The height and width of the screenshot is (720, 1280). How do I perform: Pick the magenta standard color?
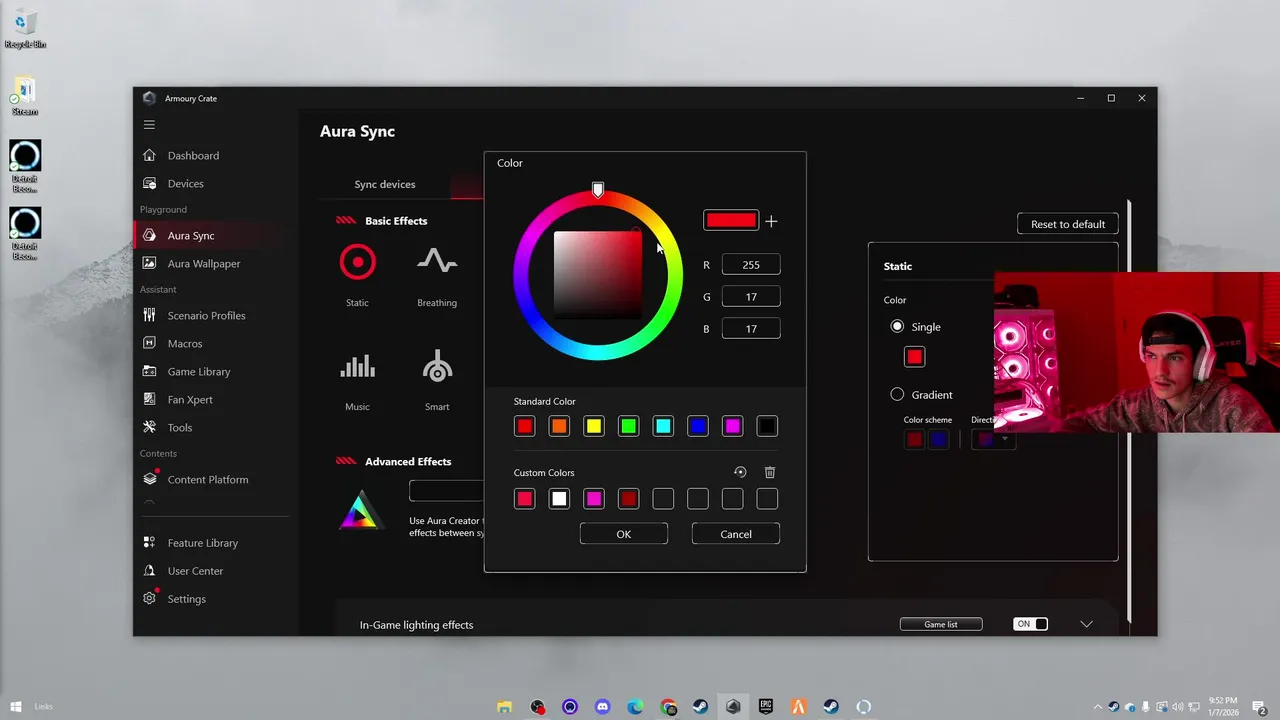point(732,427)
